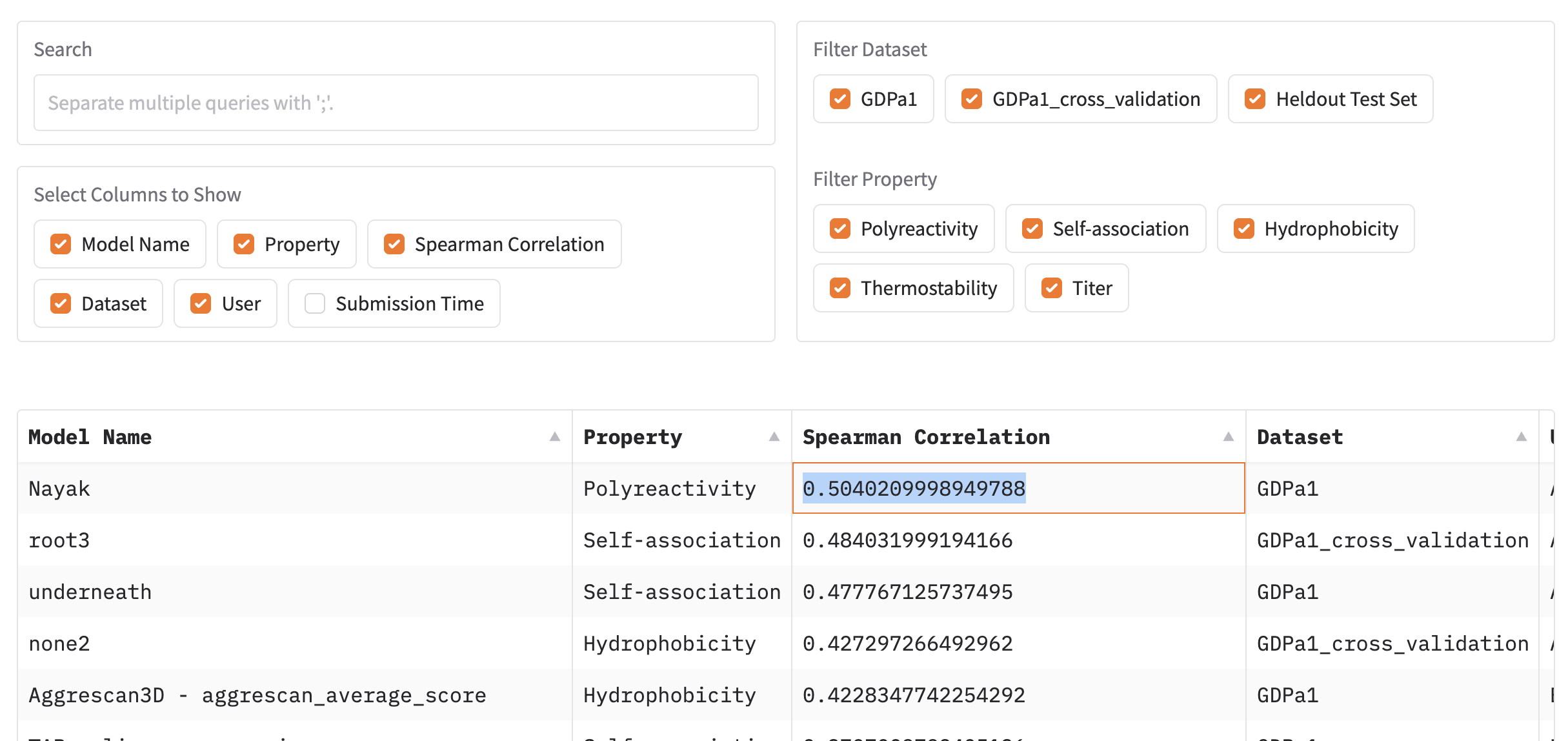The height and width of the screenshot is (741, 1568).
Task: Toggle the Thermostability filter checkbox
Action: click(840, 288)
